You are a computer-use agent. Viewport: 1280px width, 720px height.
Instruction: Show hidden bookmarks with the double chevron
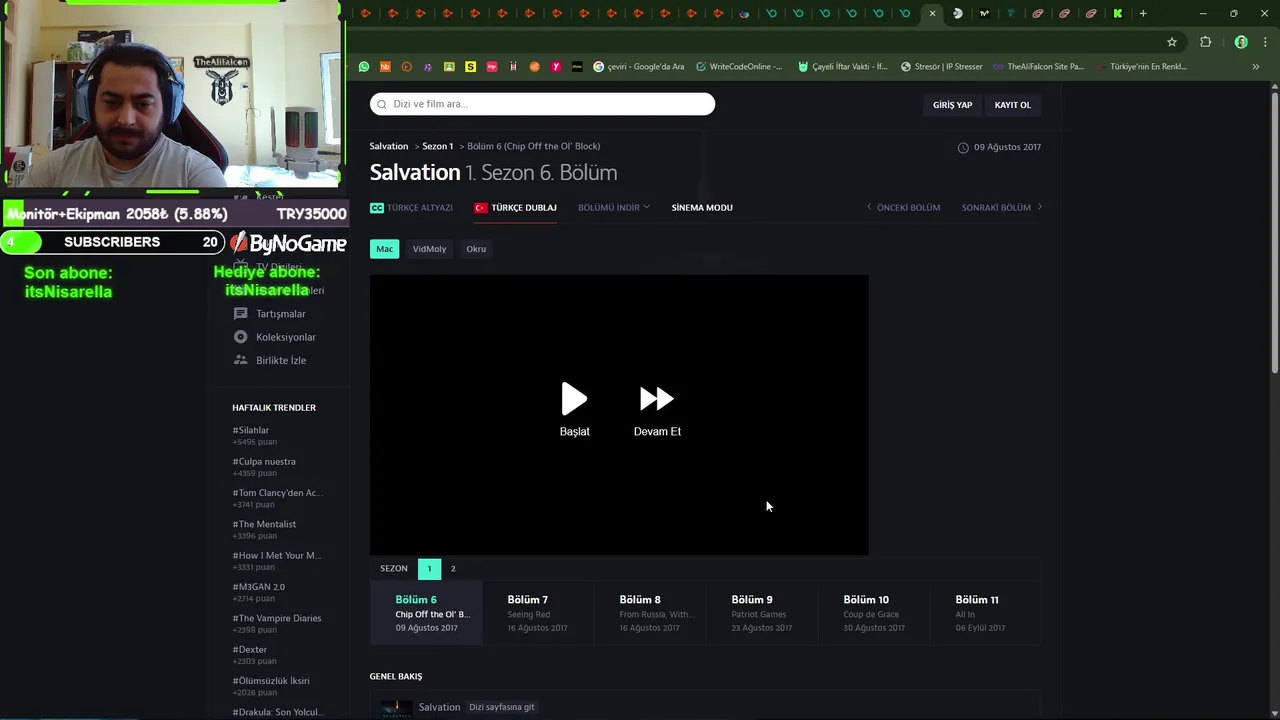1256,67
